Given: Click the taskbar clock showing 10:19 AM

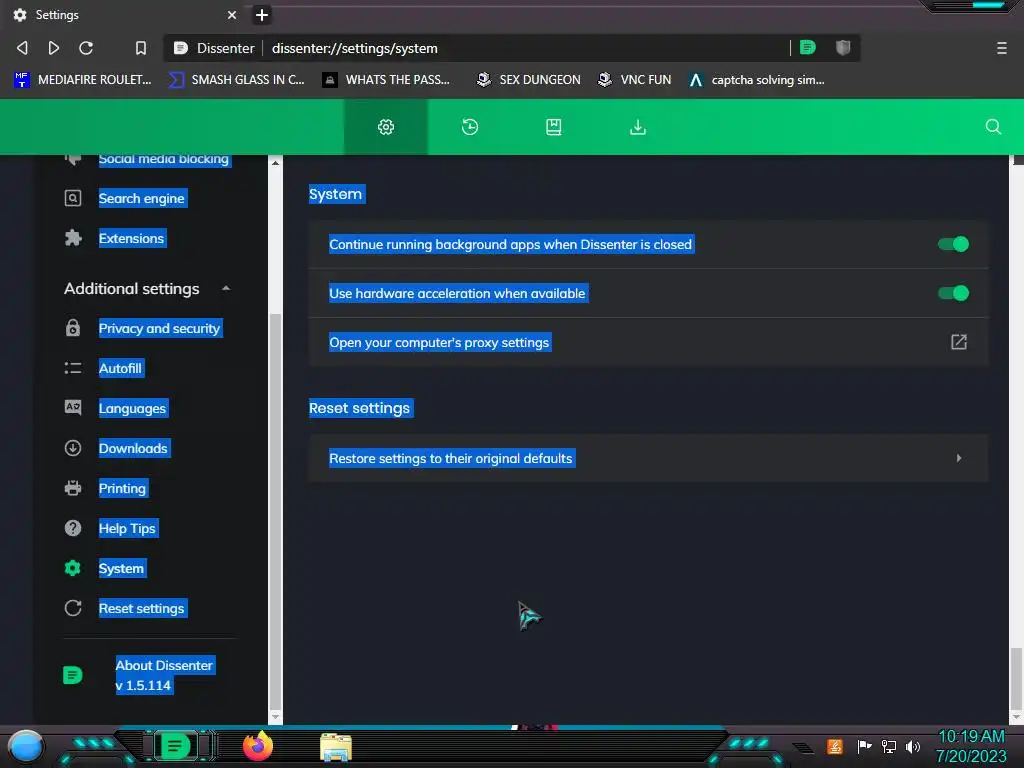Looking at the screenshot, I should tap(971, 746).
